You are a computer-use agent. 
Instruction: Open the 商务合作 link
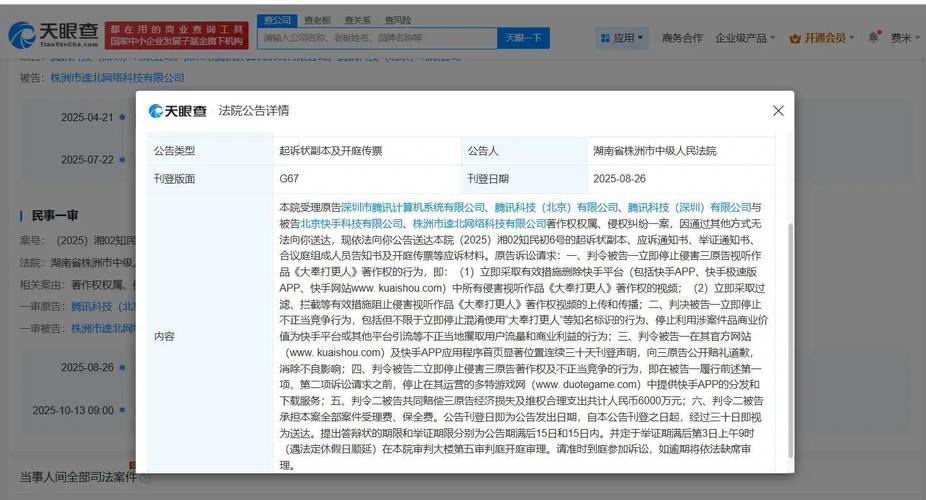click(682, 38)
